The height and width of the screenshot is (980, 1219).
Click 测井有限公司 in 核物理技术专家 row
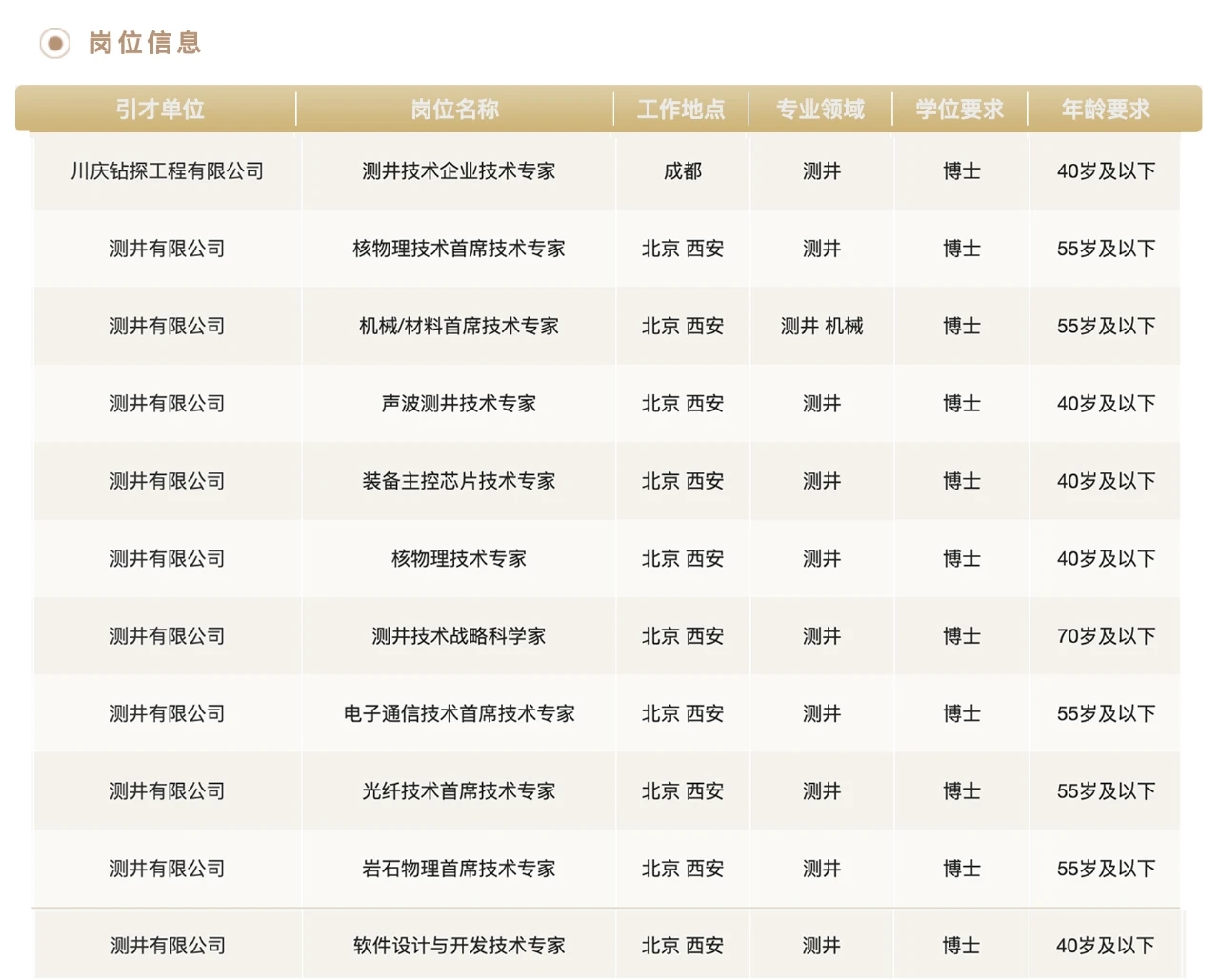pos(168,559)
